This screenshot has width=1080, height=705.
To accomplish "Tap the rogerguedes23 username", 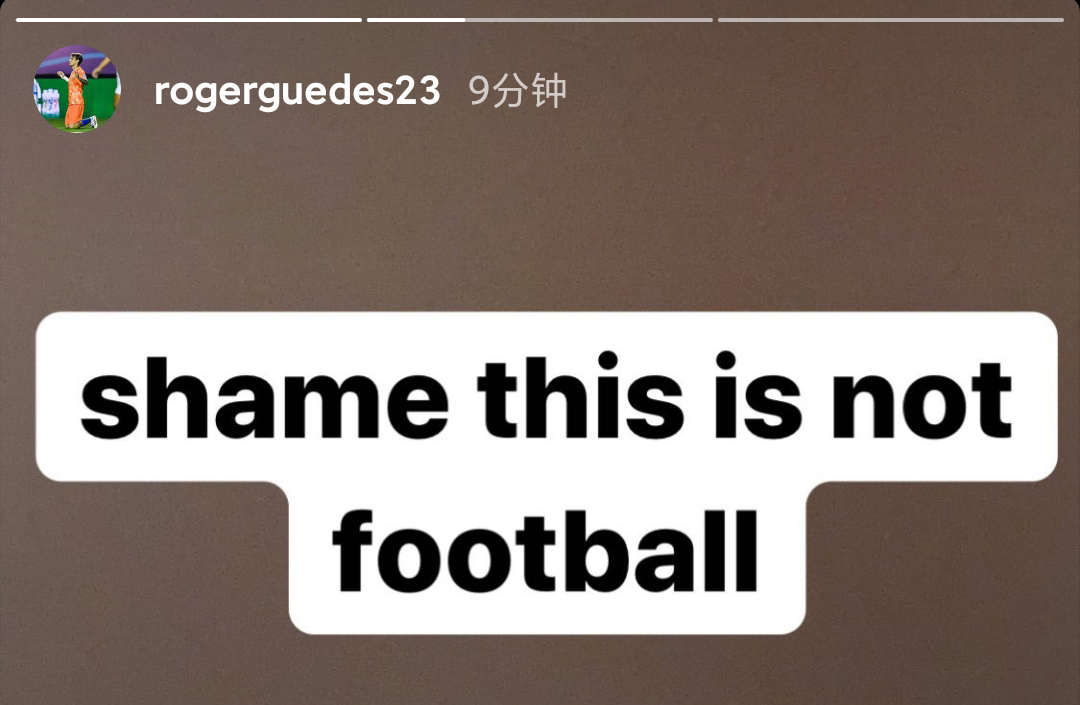I will tap(297, 92).
